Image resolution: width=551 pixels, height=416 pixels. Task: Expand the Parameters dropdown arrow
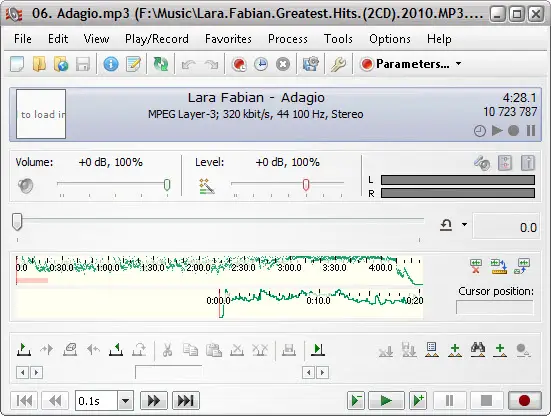click(x=458, y=64)
